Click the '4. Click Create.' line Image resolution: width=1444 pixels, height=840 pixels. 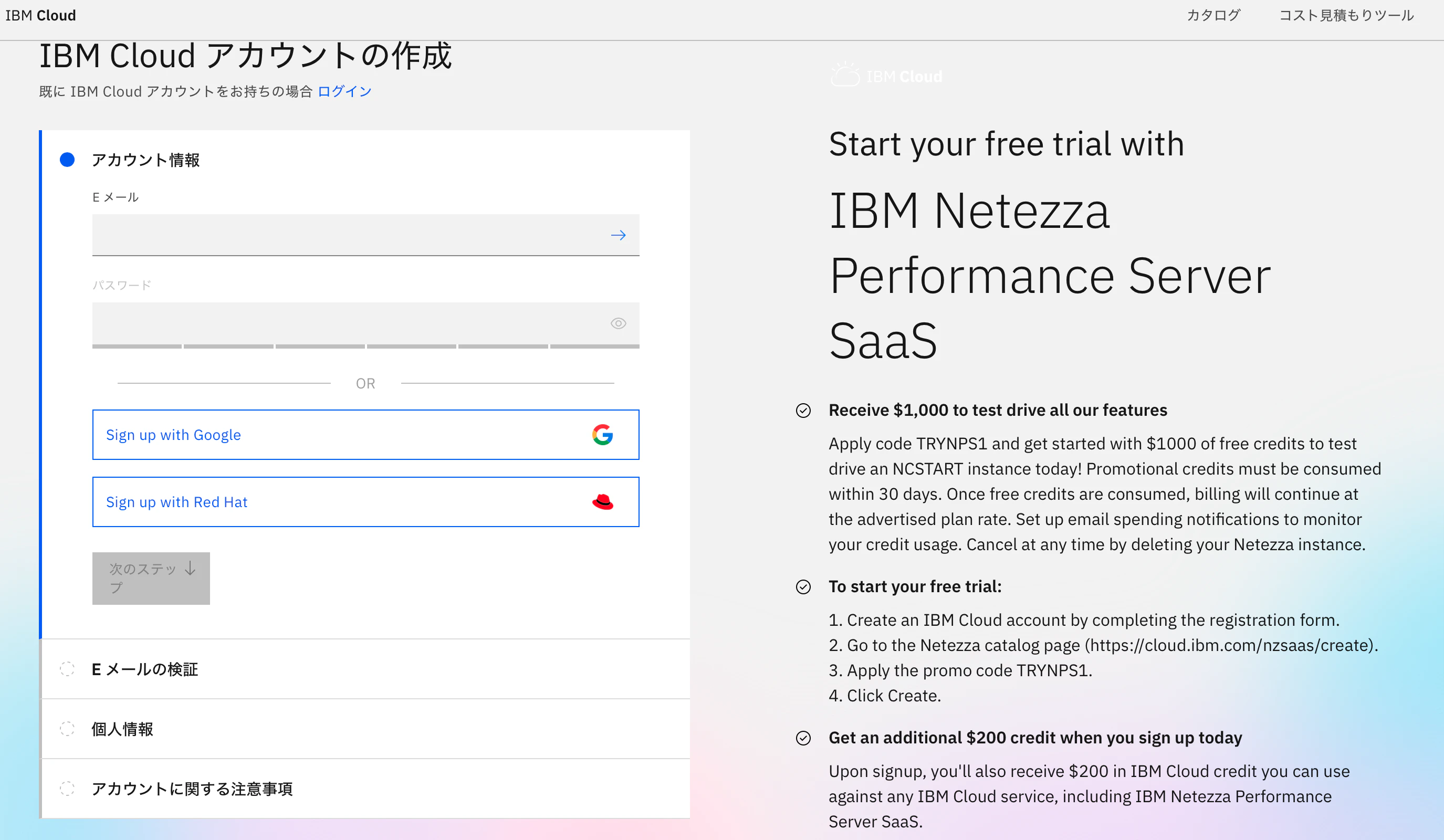[x=885, y=696]
